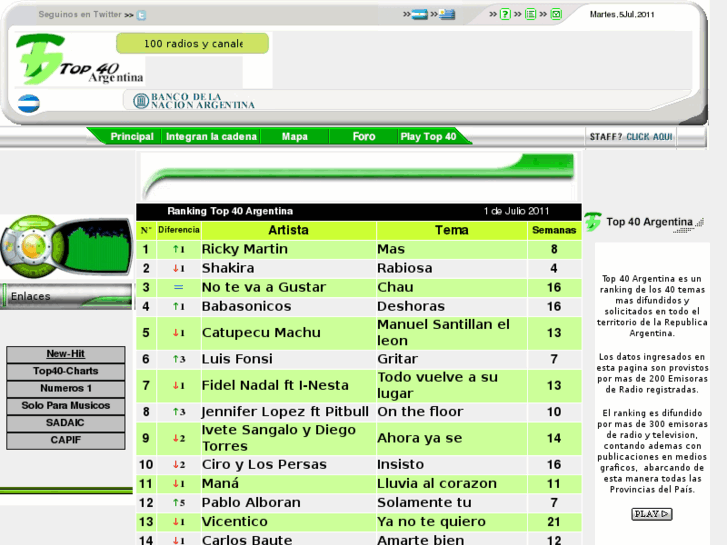Open Top40-Charts button
Image resolution: width=727 pixels, height=545 pixels.
(65, 371)
